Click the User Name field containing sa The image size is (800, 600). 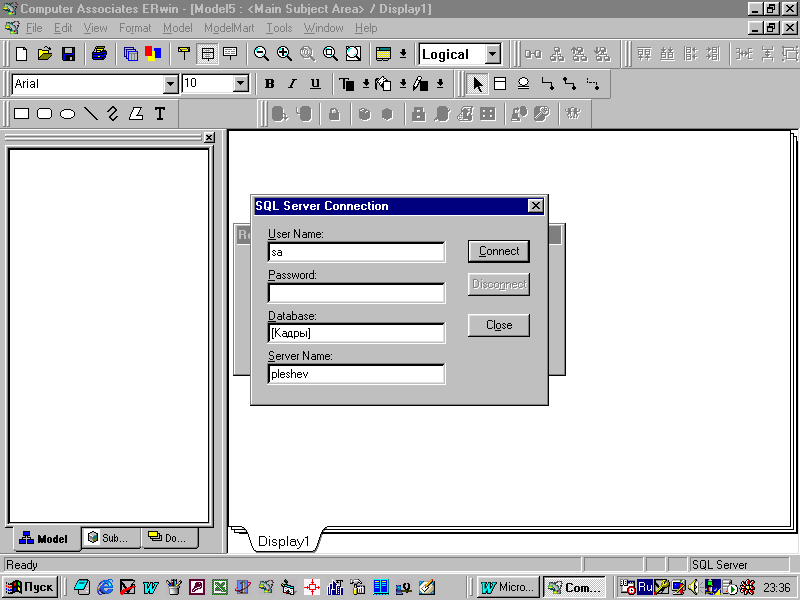click(x=356, y=252)
